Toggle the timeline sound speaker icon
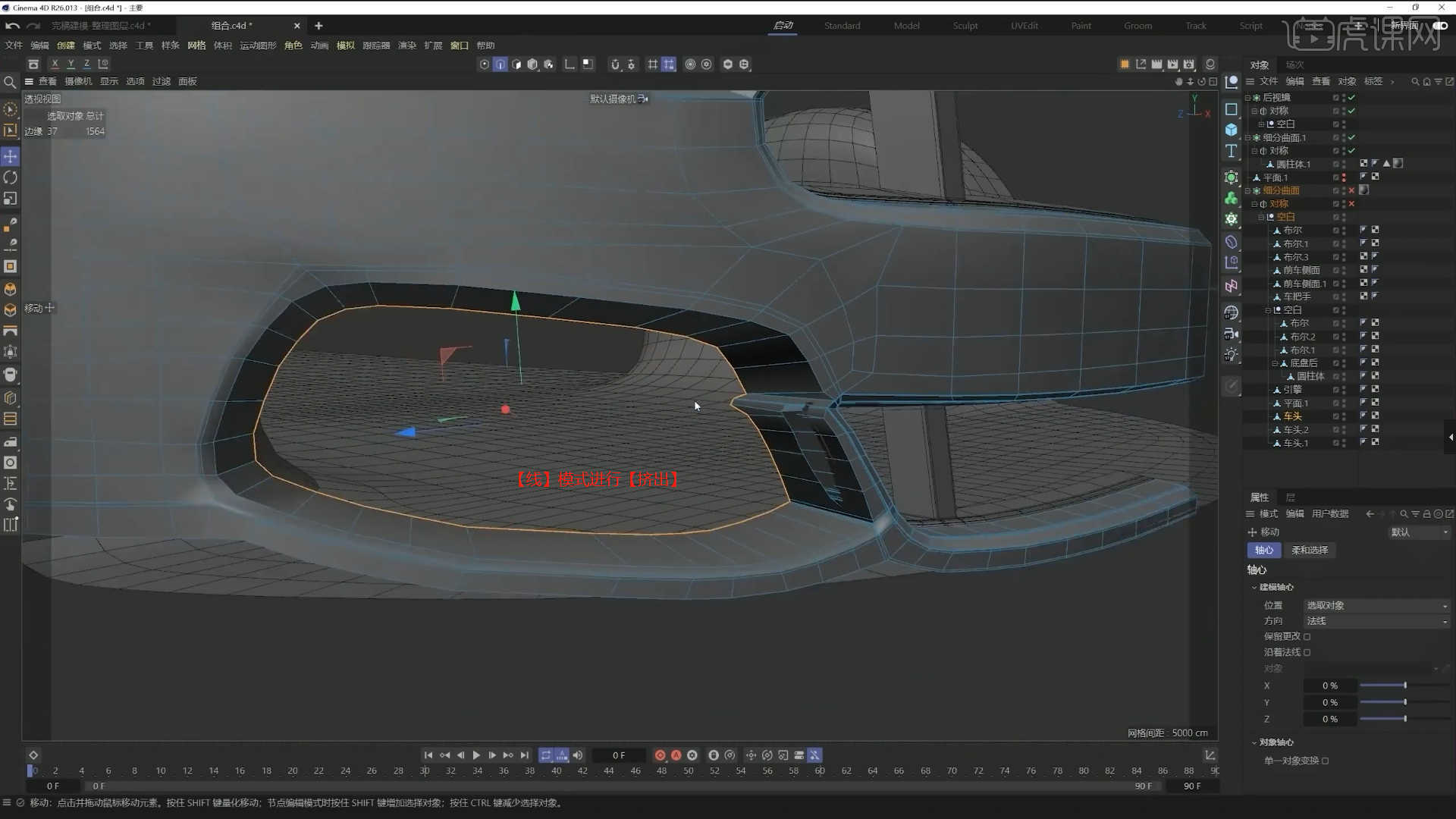 pyautogui.click(x=578, y=755)
